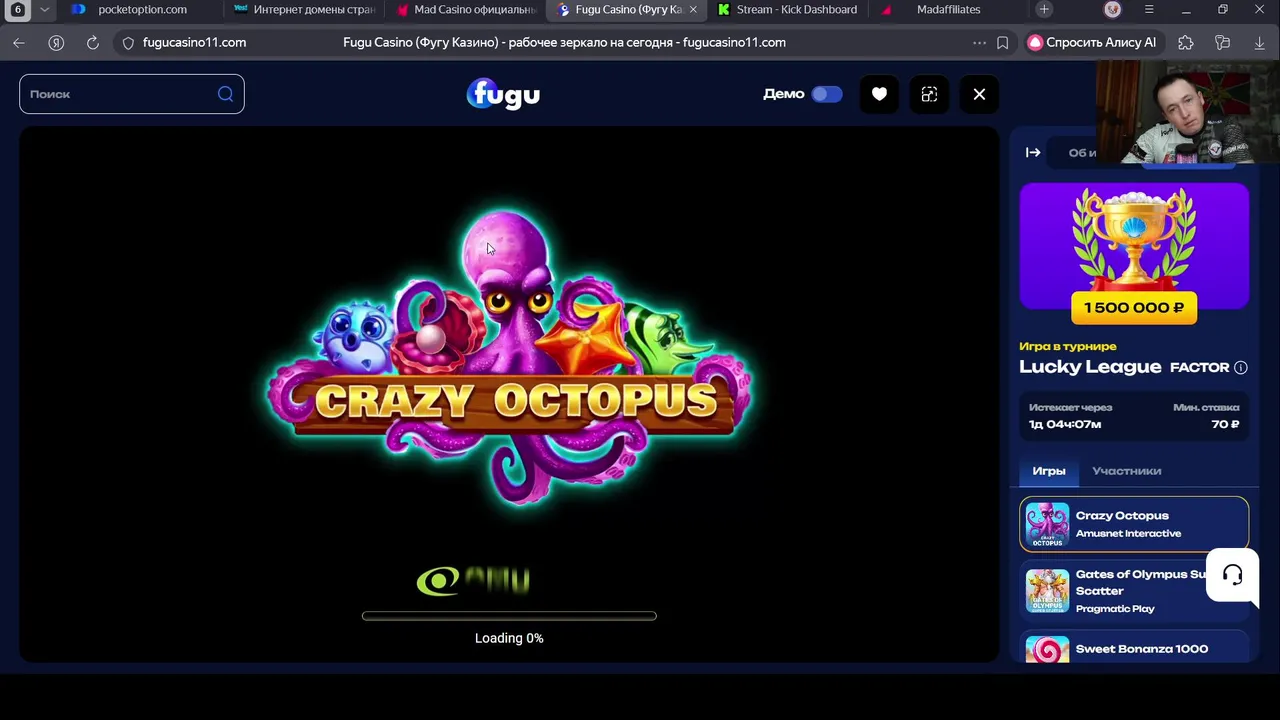
Task: Click the Pragmatic Play provider text
Action: click(x=1115, y=609)
